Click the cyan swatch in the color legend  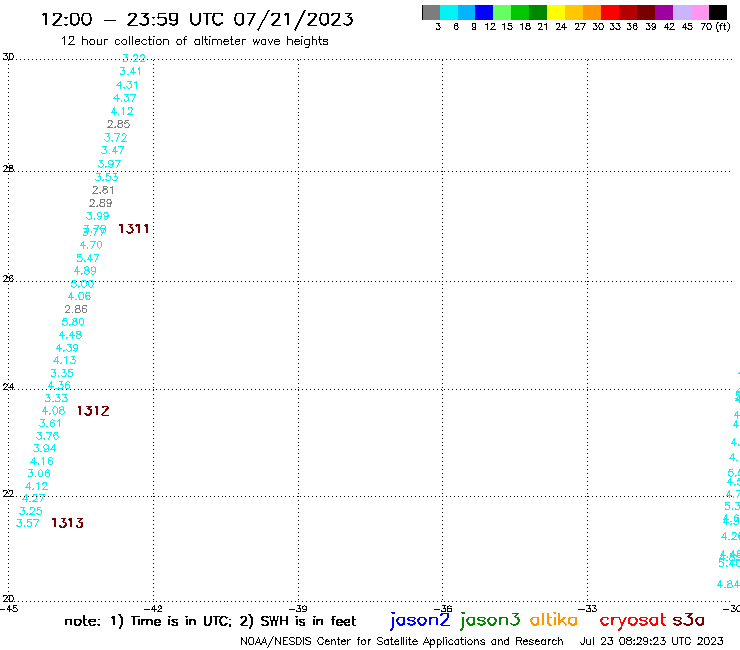pos(449,12)
